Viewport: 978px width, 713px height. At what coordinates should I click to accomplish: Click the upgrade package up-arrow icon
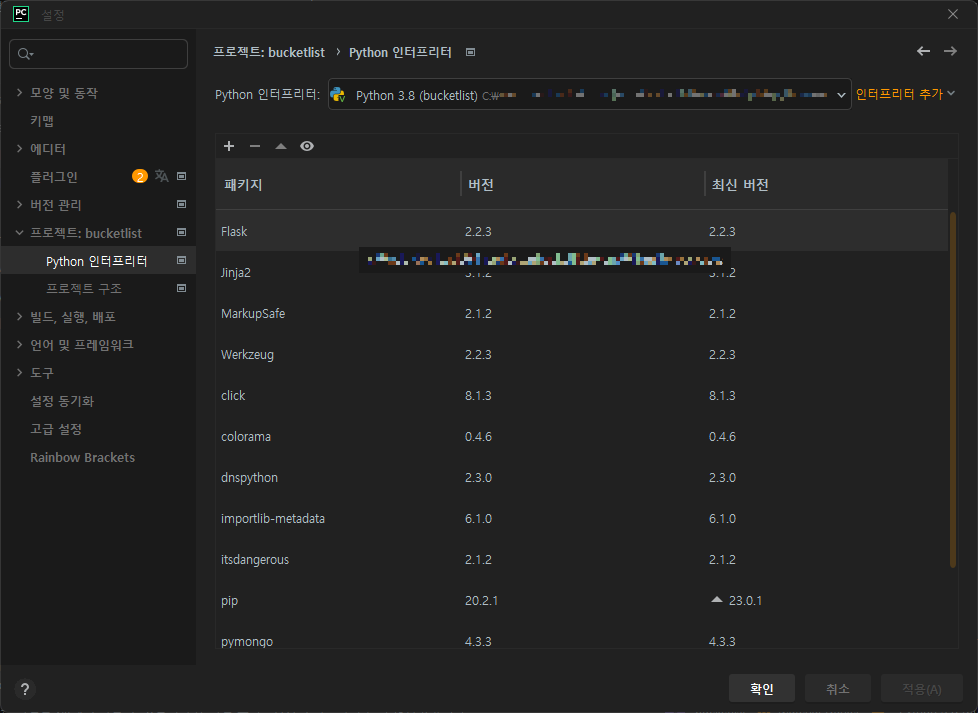point(281,146)
